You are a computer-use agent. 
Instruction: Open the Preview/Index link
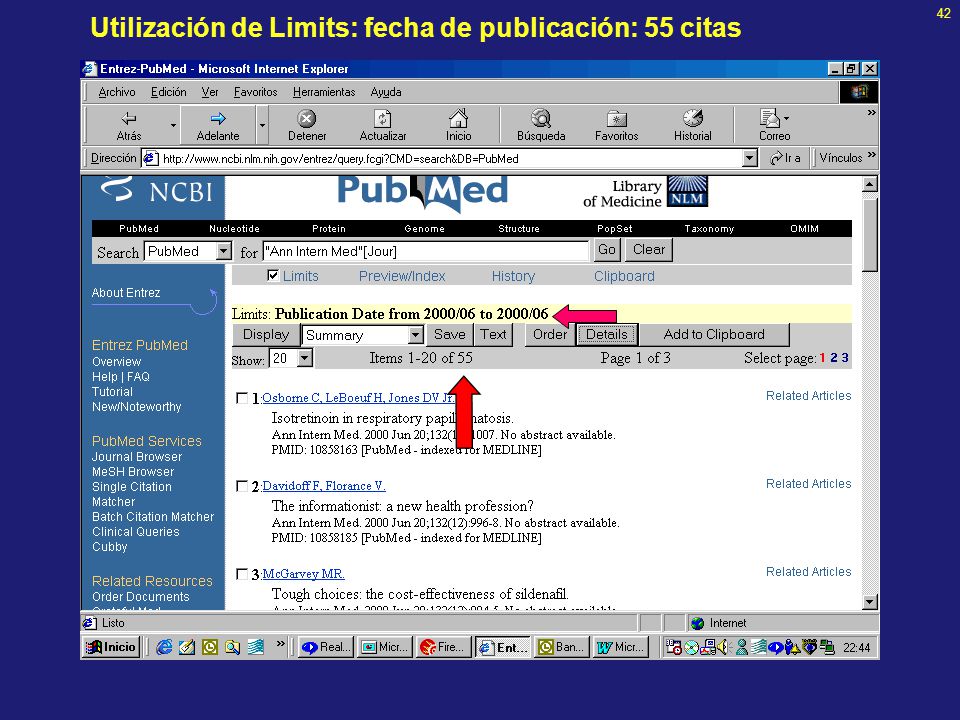[402, 276]
